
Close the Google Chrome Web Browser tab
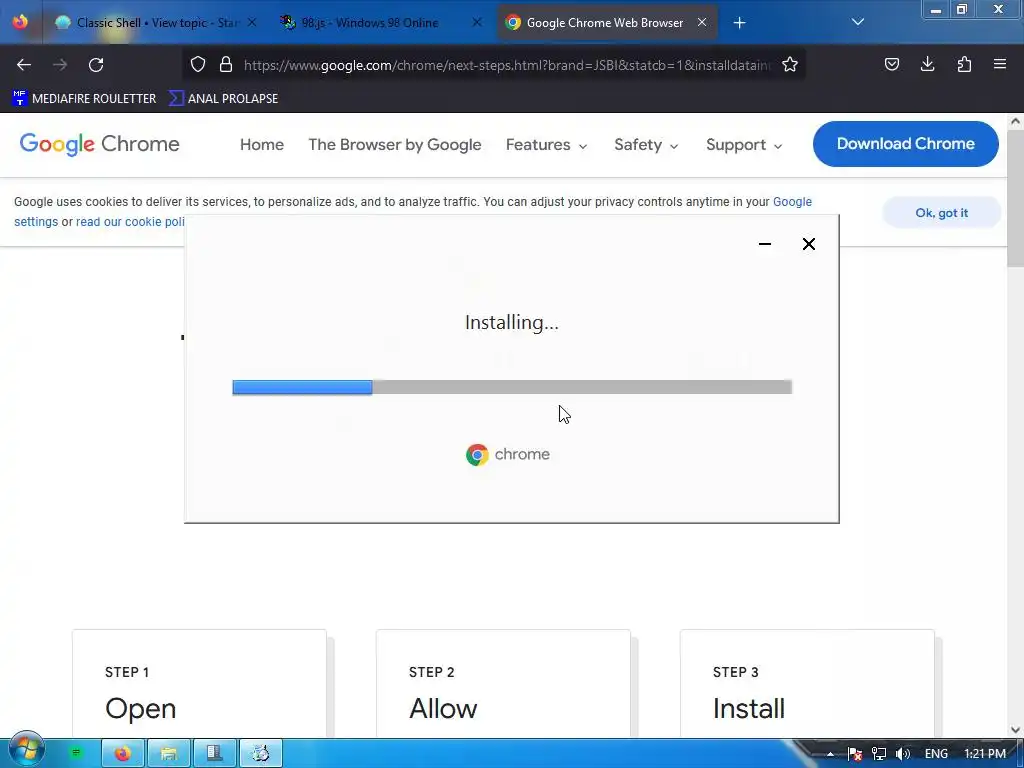(702, 22)
